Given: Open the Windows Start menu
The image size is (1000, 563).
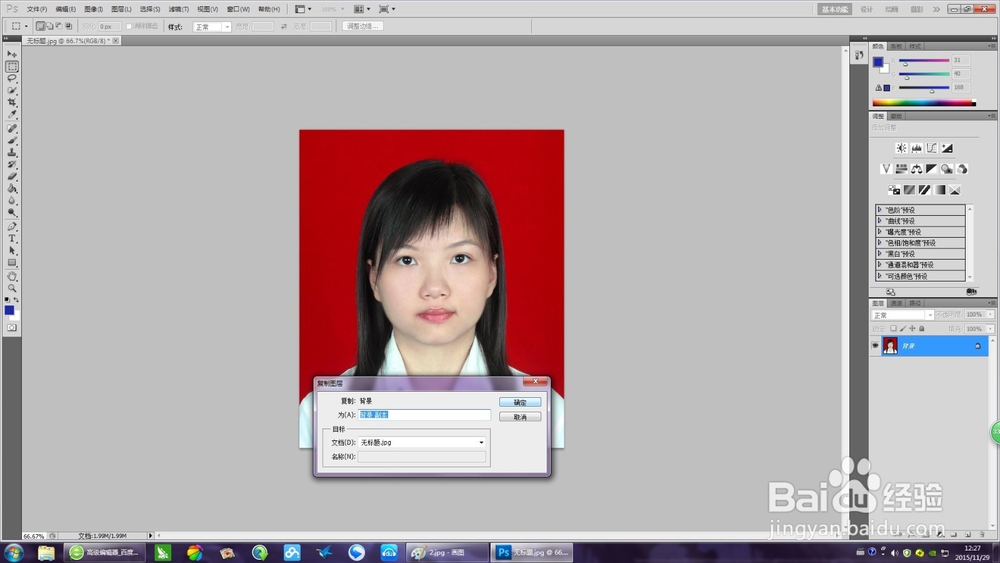Looking at the screenshot, I should pos(13,552).
